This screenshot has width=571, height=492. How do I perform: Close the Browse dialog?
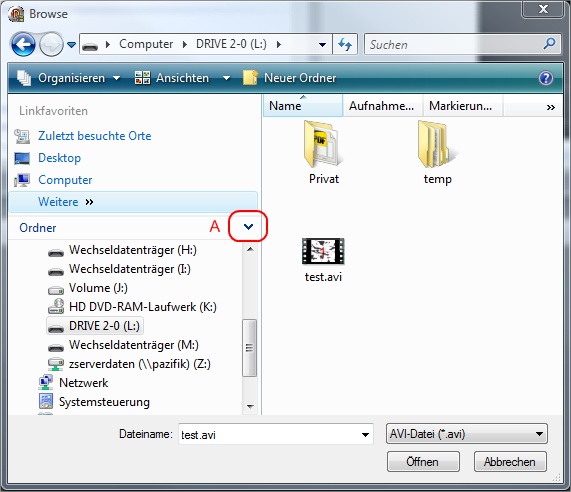pos(543,9)
